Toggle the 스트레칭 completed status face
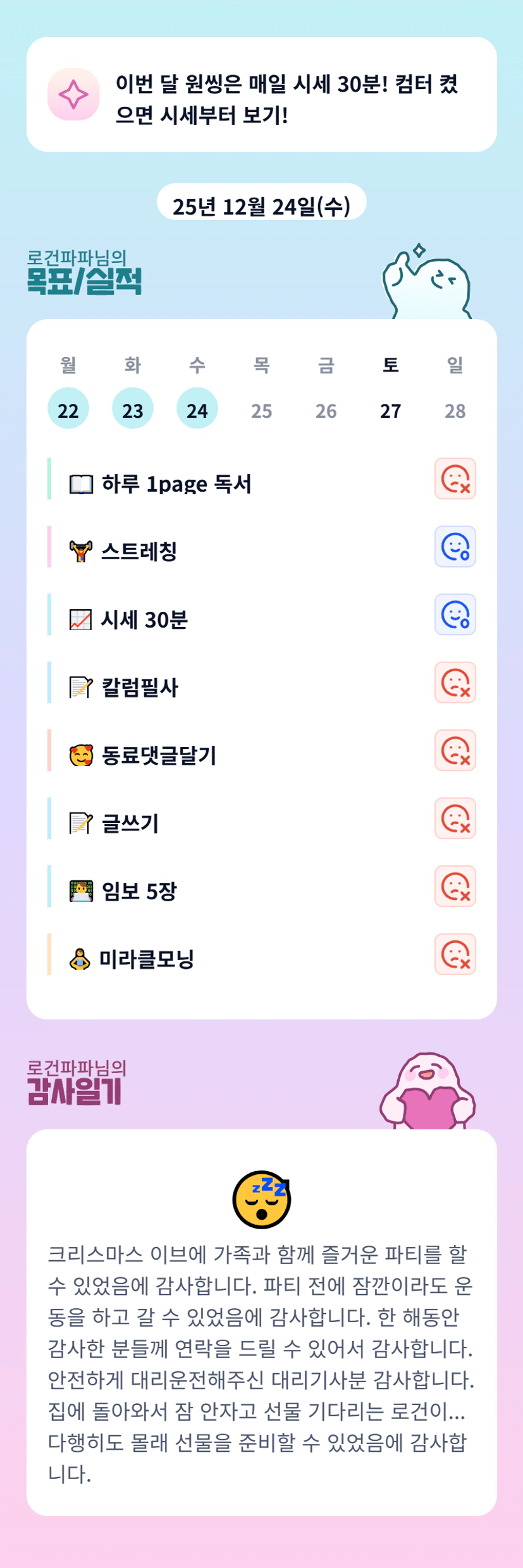This screenshot has width=523, height=1568. pos(455,547)
